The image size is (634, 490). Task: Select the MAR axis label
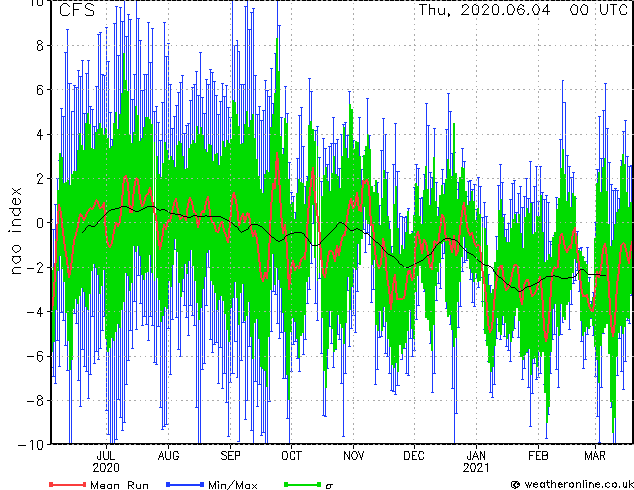tap(595, 456)
